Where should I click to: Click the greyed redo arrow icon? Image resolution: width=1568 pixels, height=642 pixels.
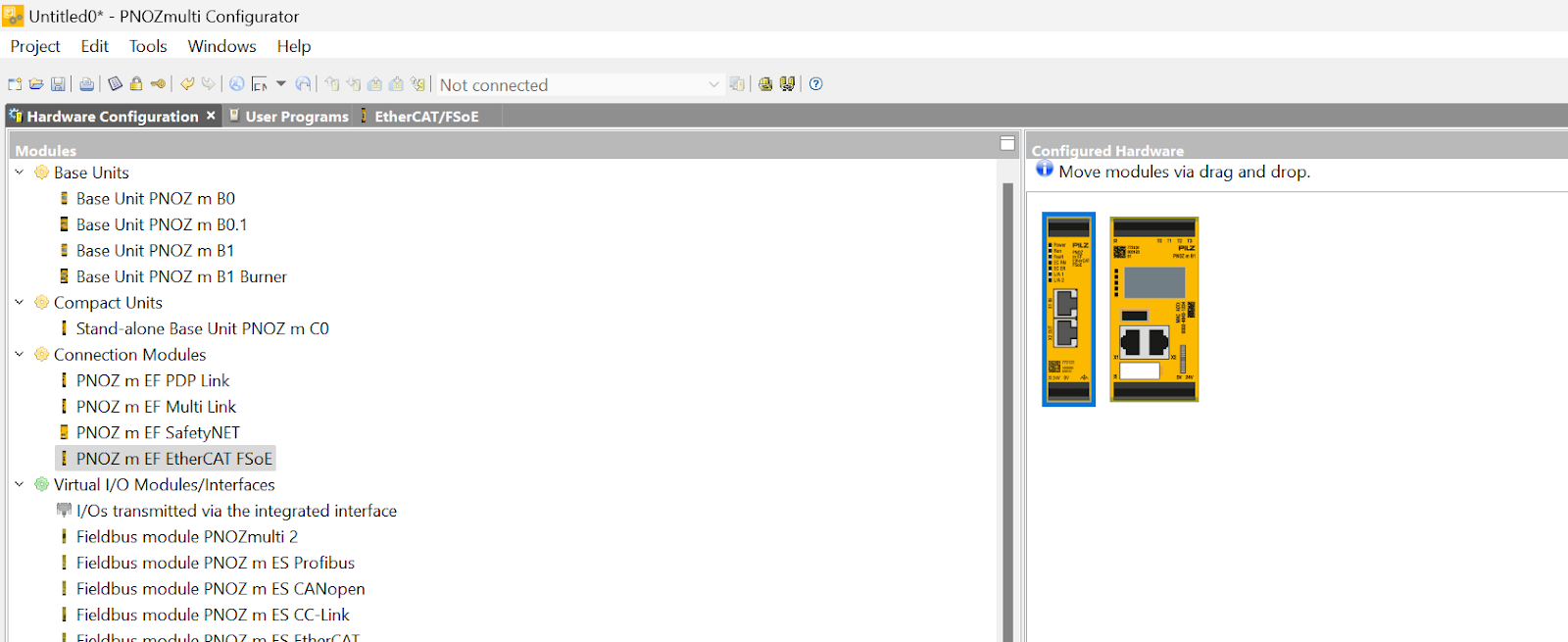(x=209, y=84)
